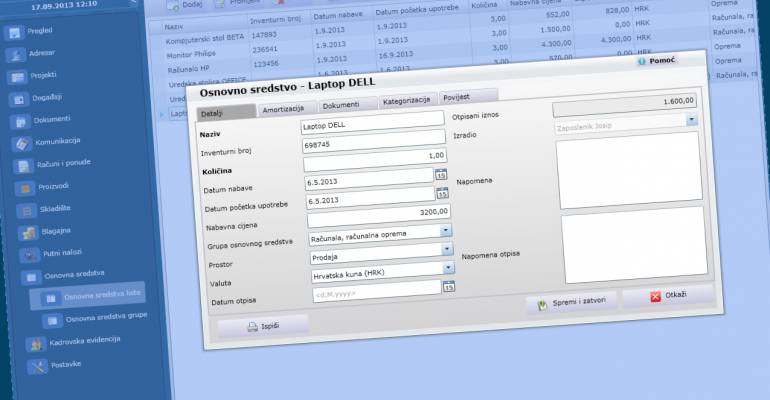Click Nabavna cijena field 3200,00
The image size is (770, 400).
(379, 216)
